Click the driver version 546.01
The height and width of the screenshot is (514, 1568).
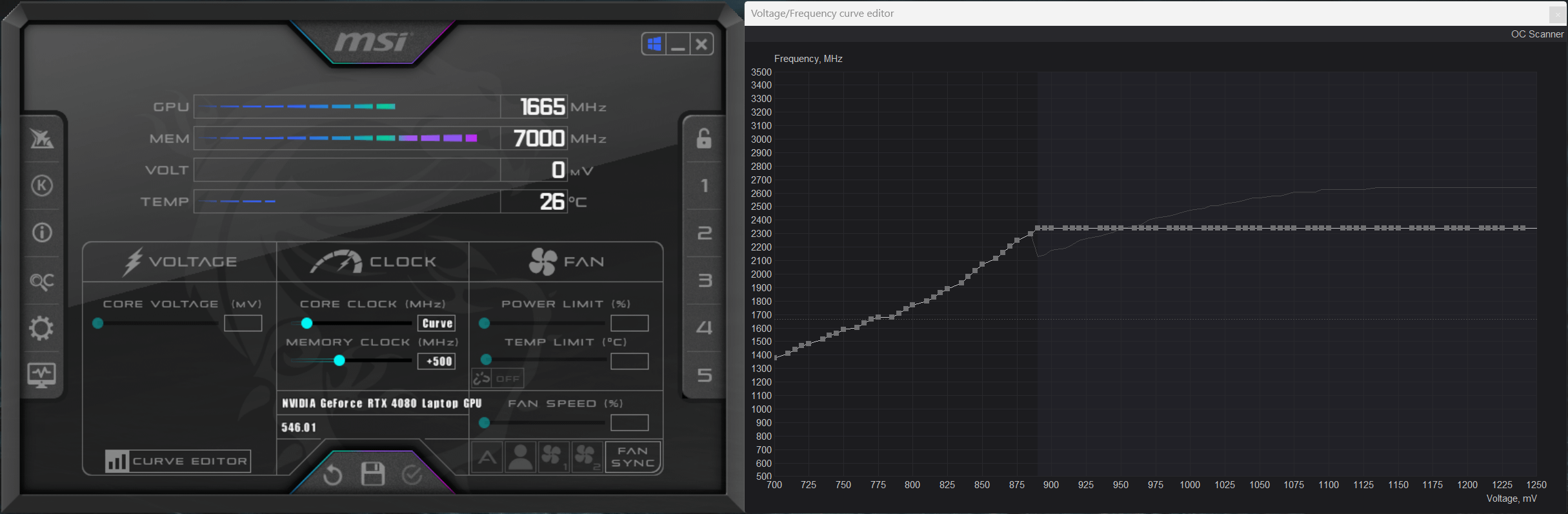299,427
